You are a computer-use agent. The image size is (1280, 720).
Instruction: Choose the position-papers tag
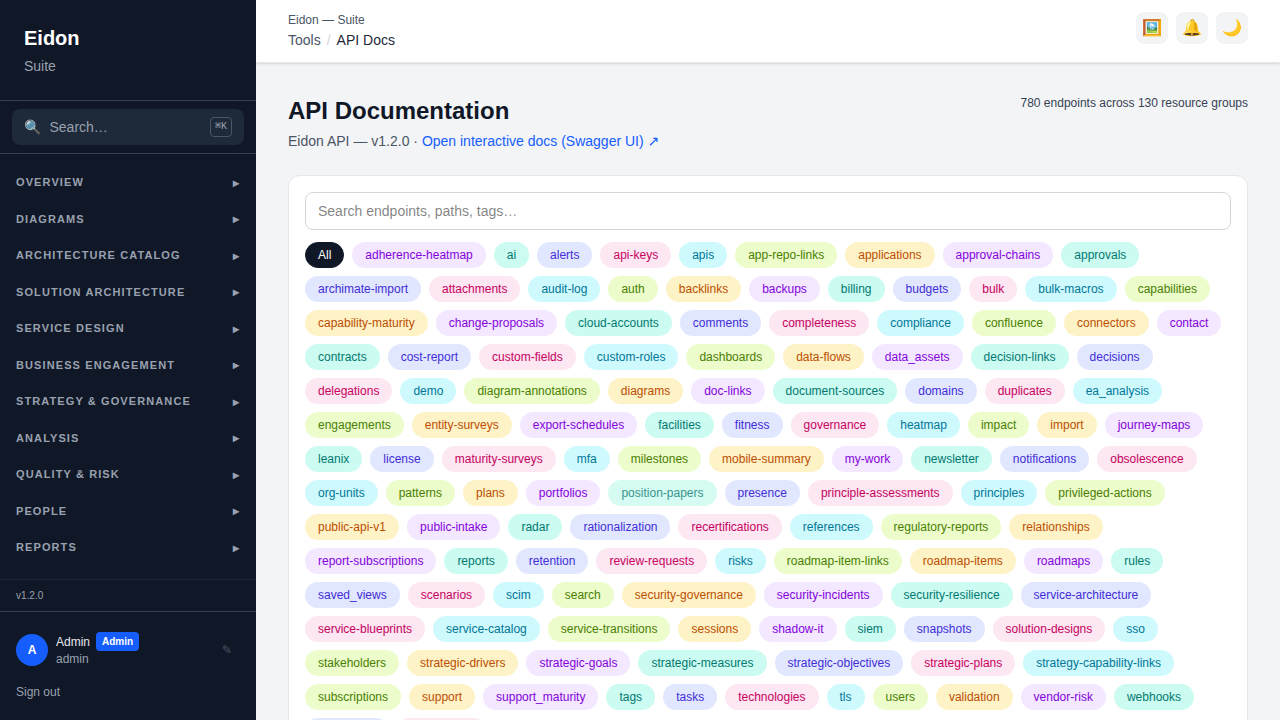point(662,493)
